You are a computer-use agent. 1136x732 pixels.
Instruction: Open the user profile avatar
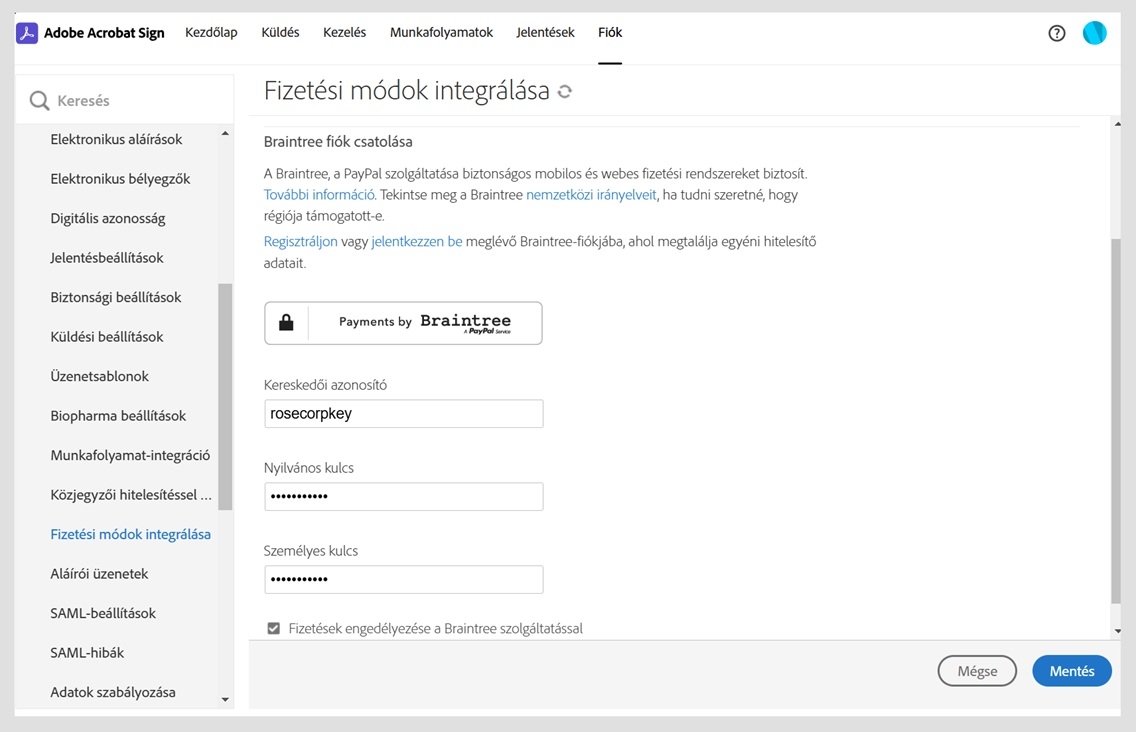[1094, 33]
